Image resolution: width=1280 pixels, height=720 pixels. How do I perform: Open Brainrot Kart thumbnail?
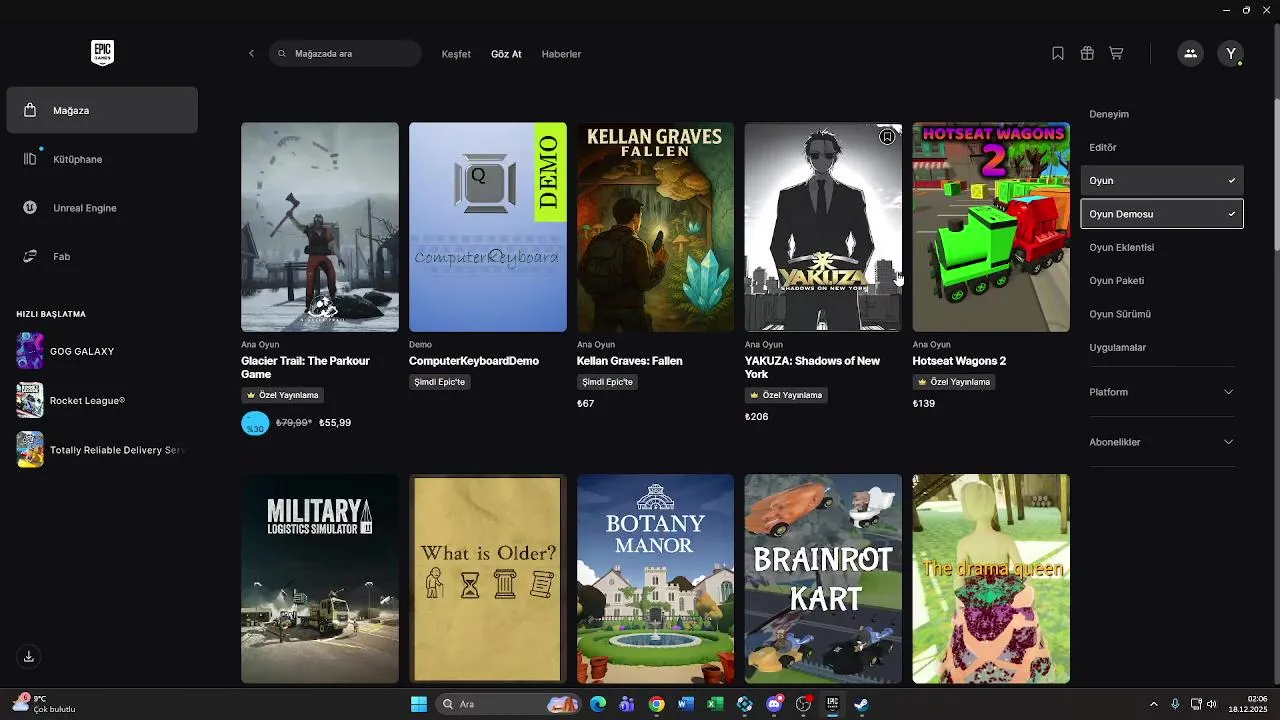tap(823, 579)
